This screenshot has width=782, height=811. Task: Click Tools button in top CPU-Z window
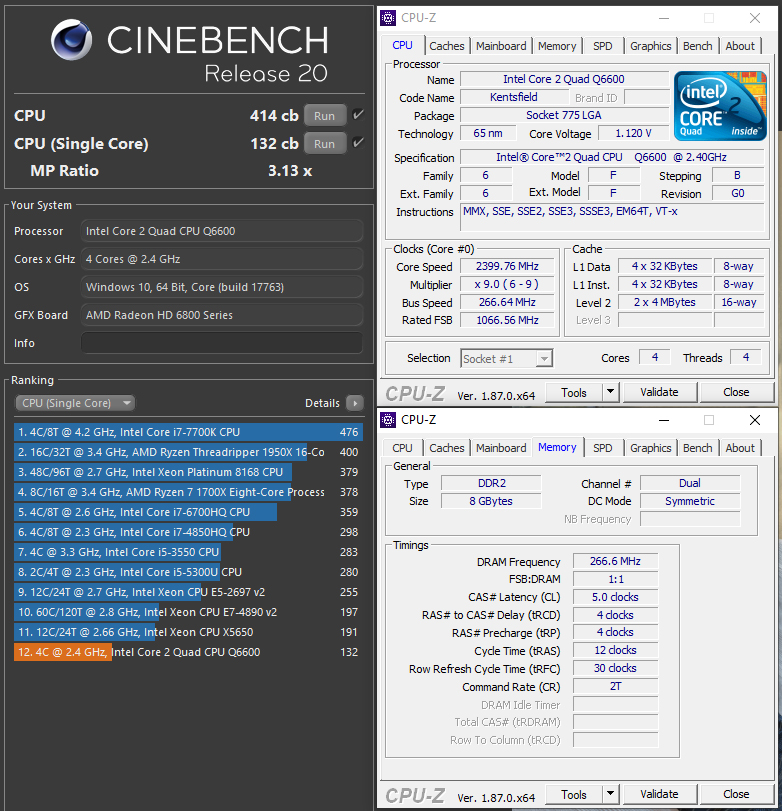coord(574,393)
